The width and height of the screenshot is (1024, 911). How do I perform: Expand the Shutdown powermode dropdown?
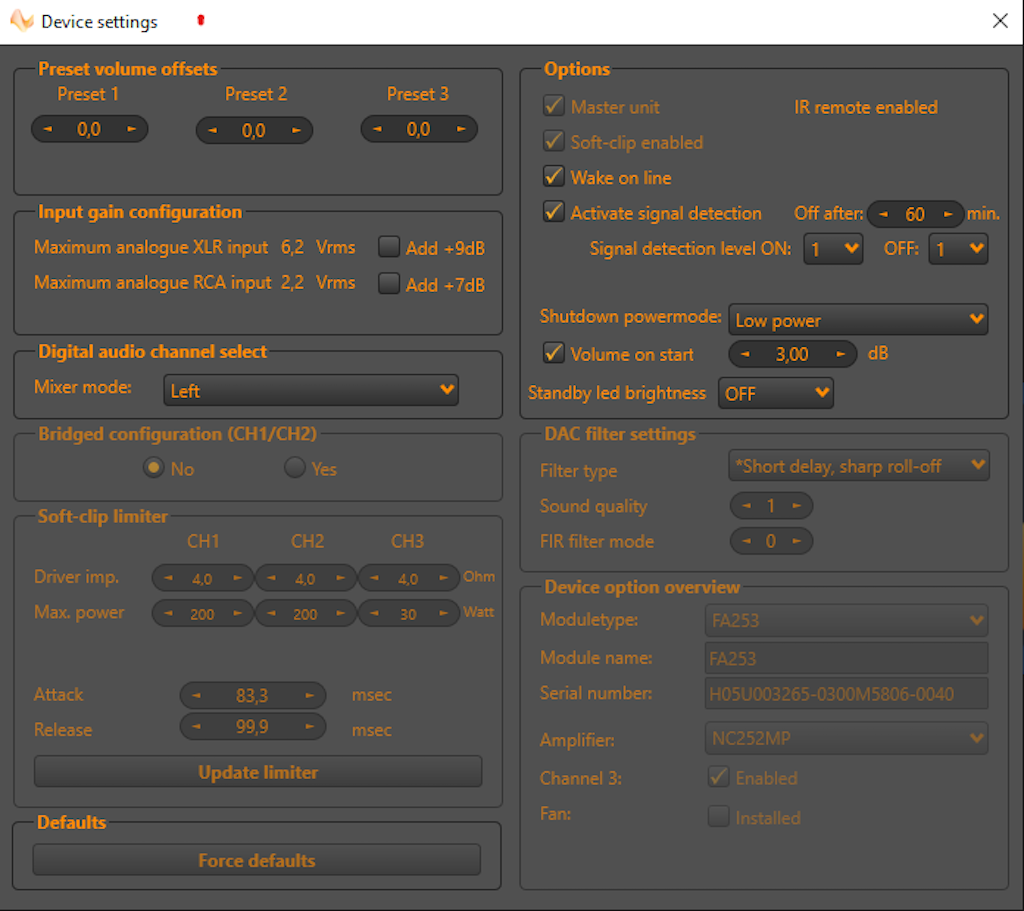(858, 320)
